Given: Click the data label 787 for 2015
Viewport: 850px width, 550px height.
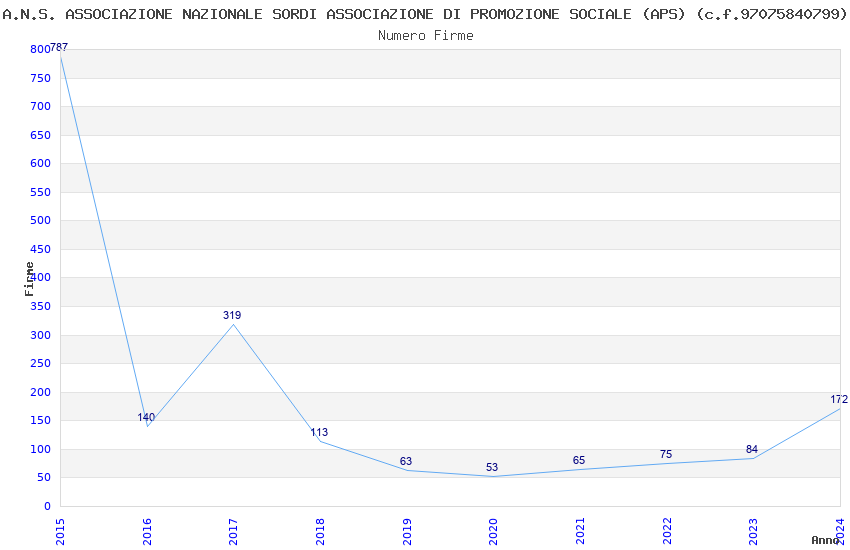Looking at the screenshot, I should [59, 47].
